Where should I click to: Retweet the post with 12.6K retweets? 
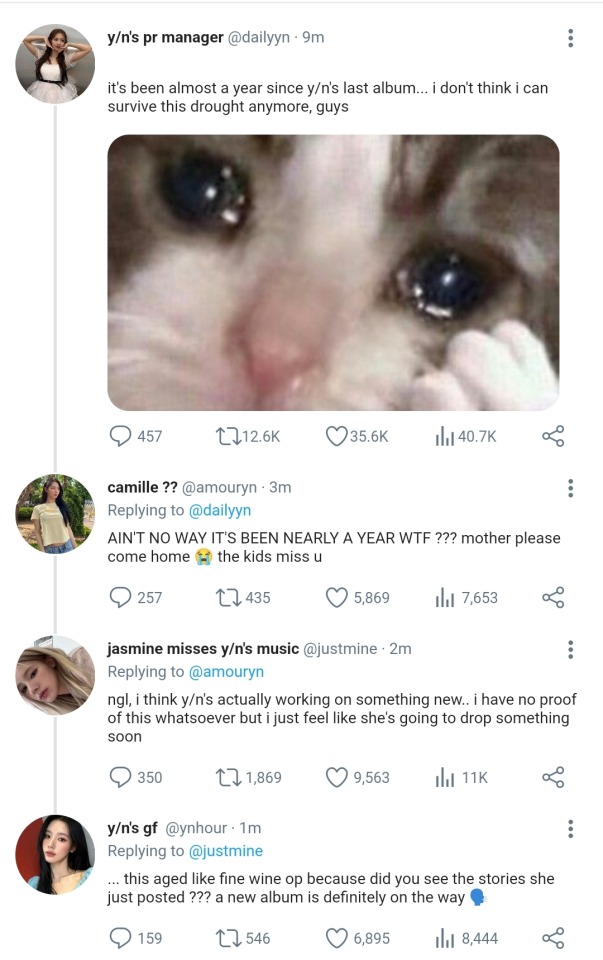tap(227, 436)
